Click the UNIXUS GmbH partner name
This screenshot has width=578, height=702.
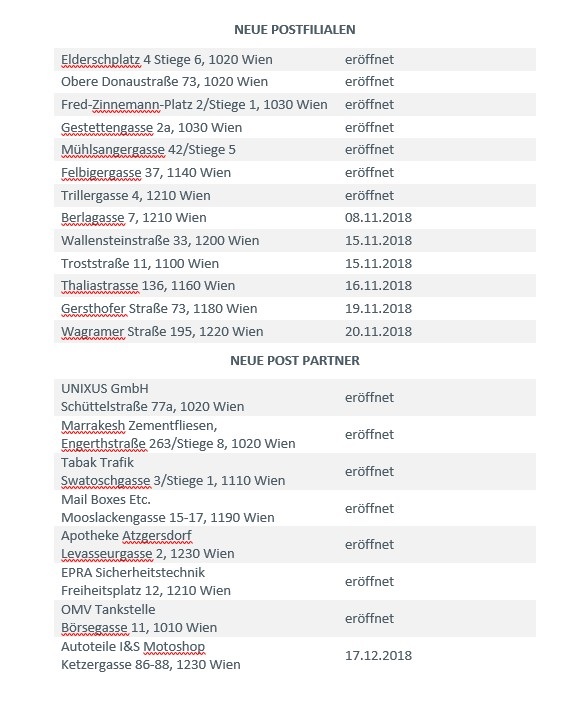105,388
